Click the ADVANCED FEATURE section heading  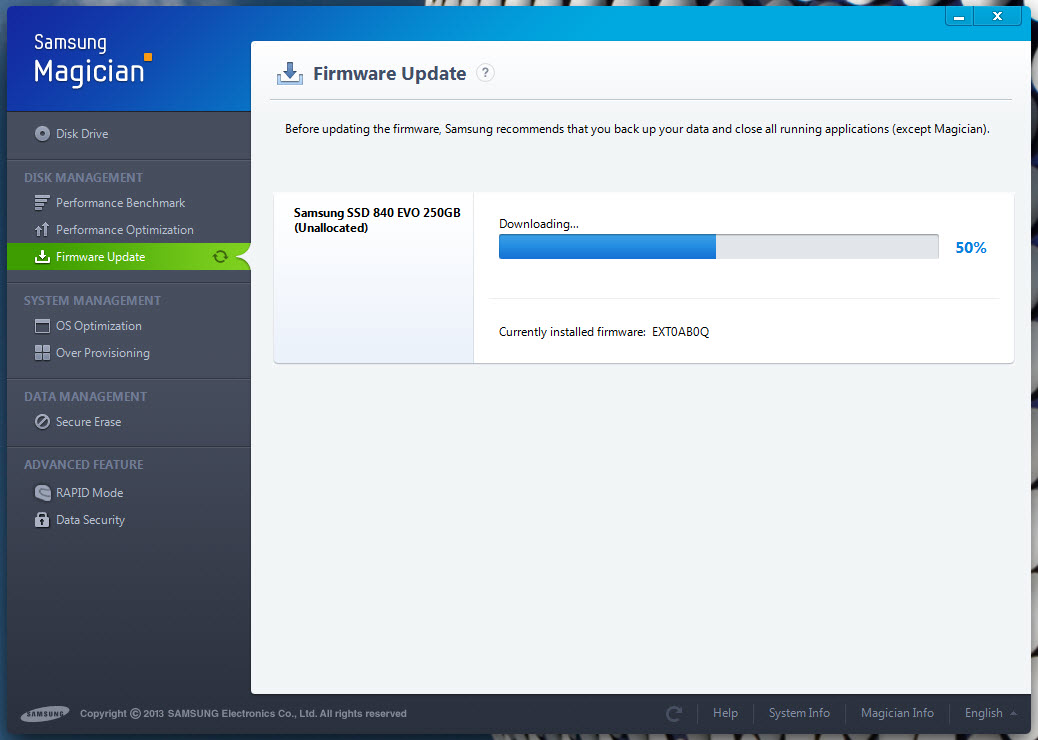[x=83, y=465]
